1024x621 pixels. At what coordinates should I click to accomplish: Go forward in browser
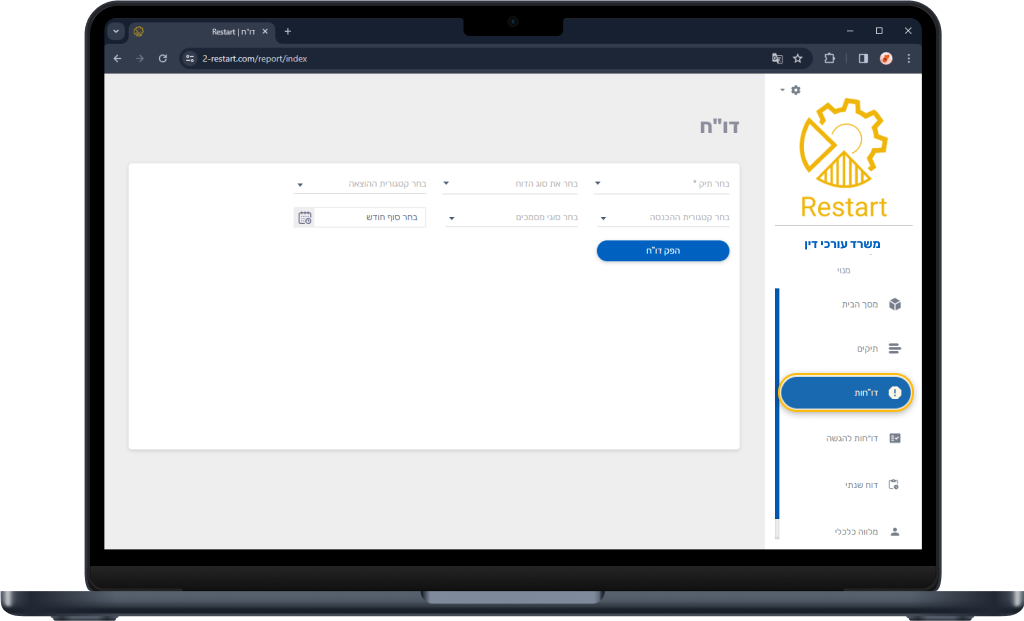140,59
